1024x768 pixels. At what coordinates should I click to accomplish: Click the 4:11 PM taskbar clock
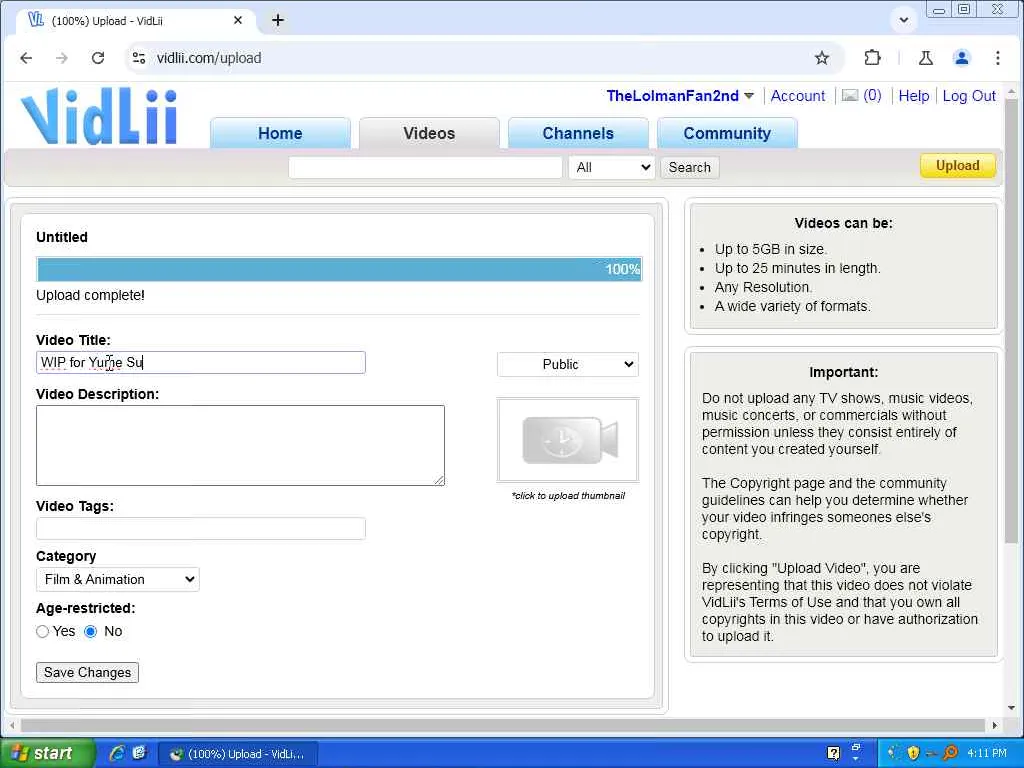[986, 753]
